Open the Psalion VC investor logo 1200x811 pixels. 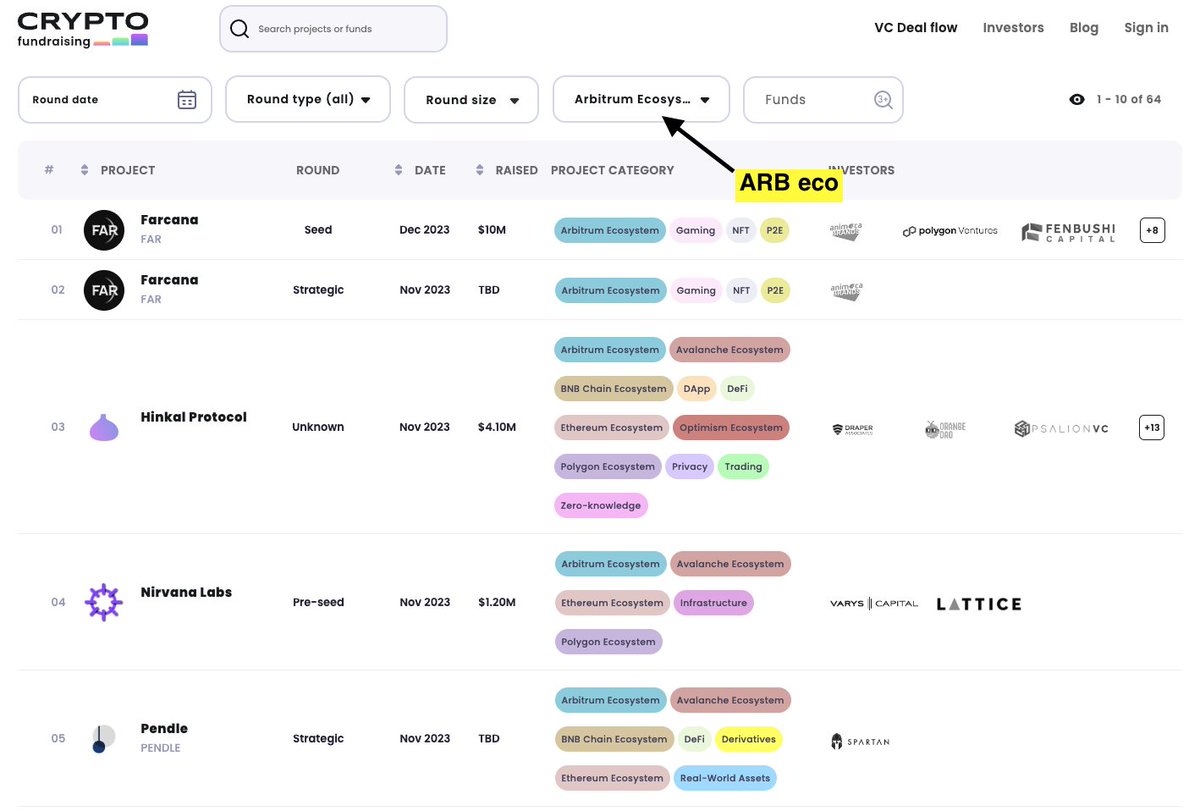coord(1062,429)
